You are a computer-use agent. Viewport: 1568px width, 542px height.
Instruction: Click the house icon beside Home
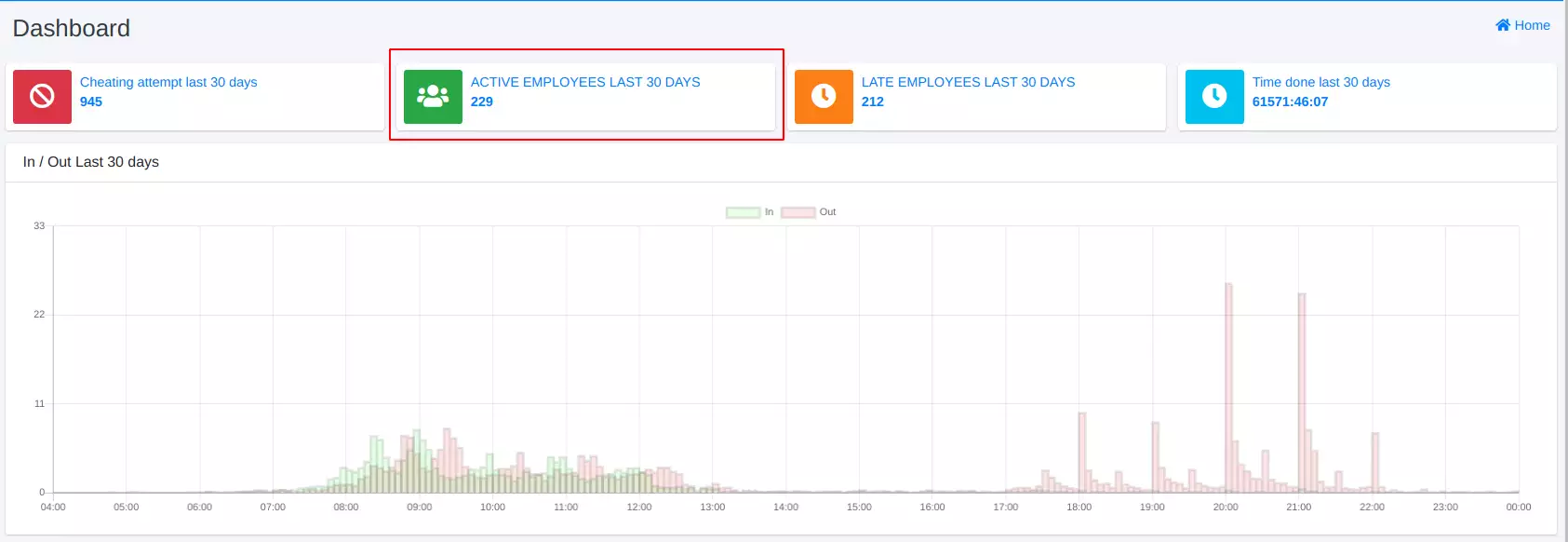pos(1502,25)
